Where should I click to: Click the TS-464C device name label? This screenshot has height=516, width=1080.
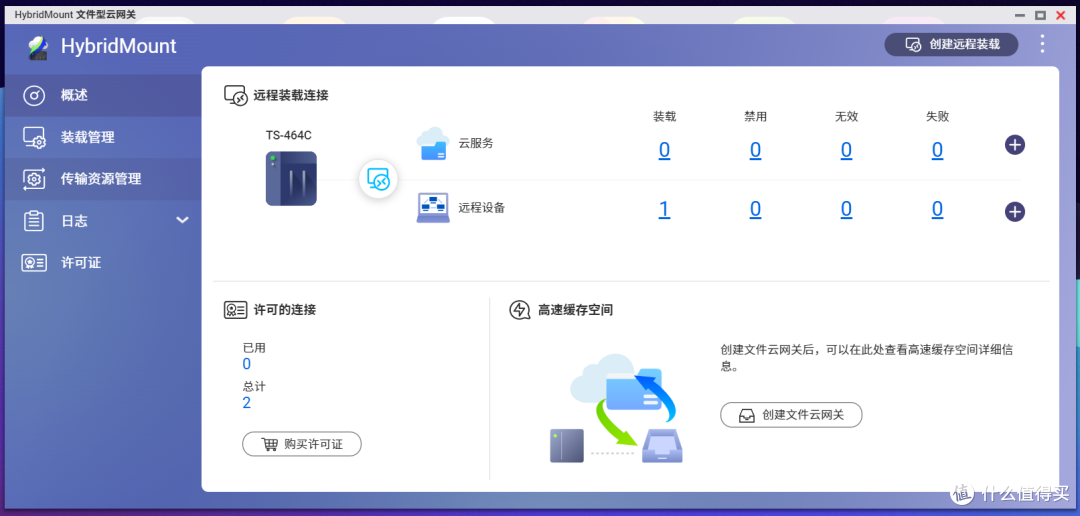click(289, 136)
